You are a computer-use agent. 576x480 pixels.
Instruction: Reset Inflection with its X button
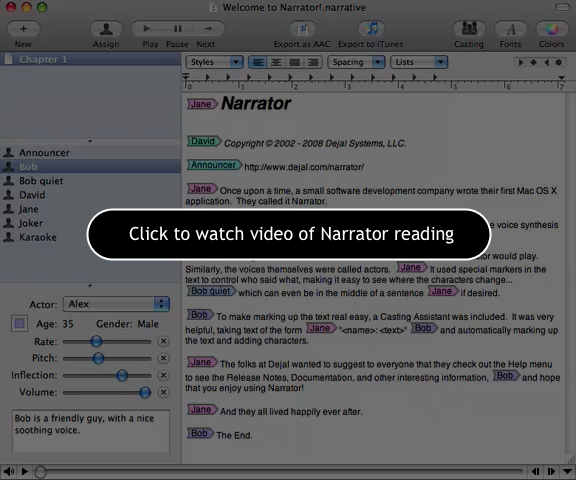point(163,375)
